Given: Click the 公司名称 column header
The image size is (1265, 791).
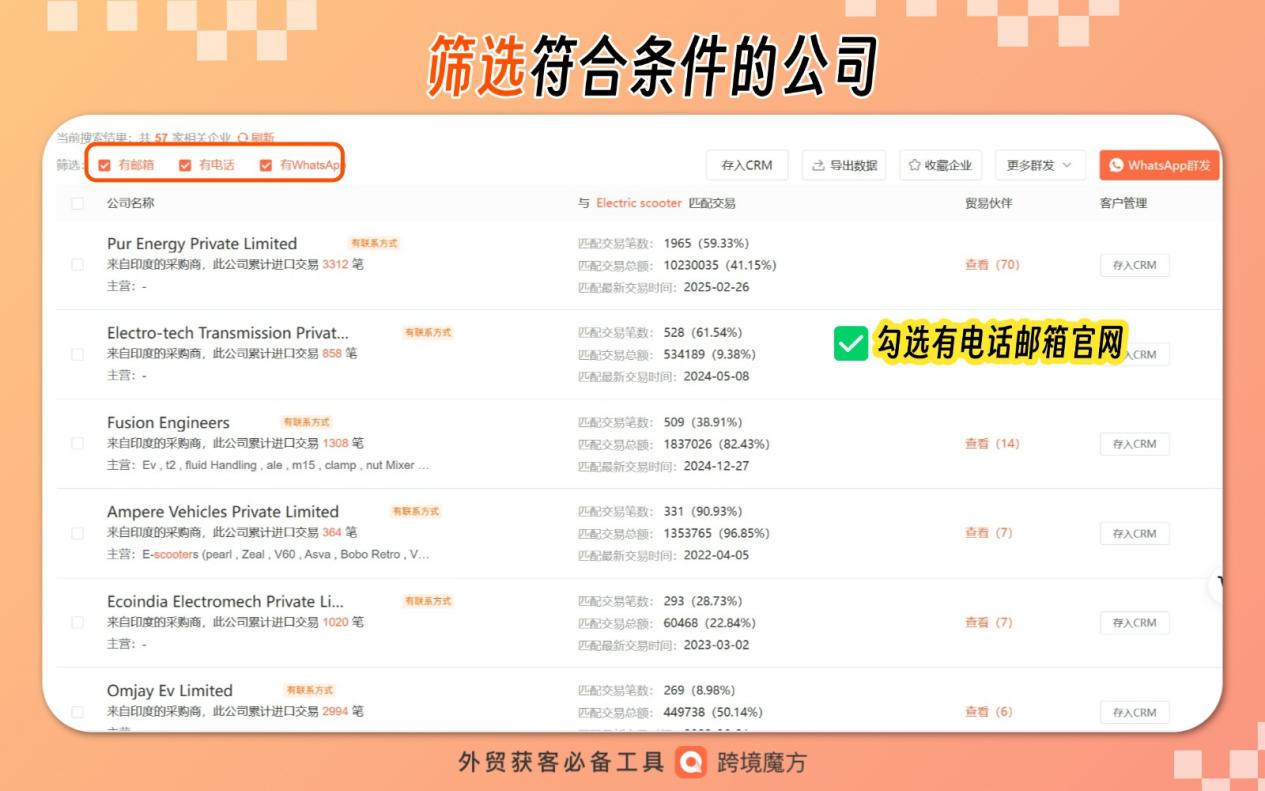Looking at the screenshot, I should 131,203.
